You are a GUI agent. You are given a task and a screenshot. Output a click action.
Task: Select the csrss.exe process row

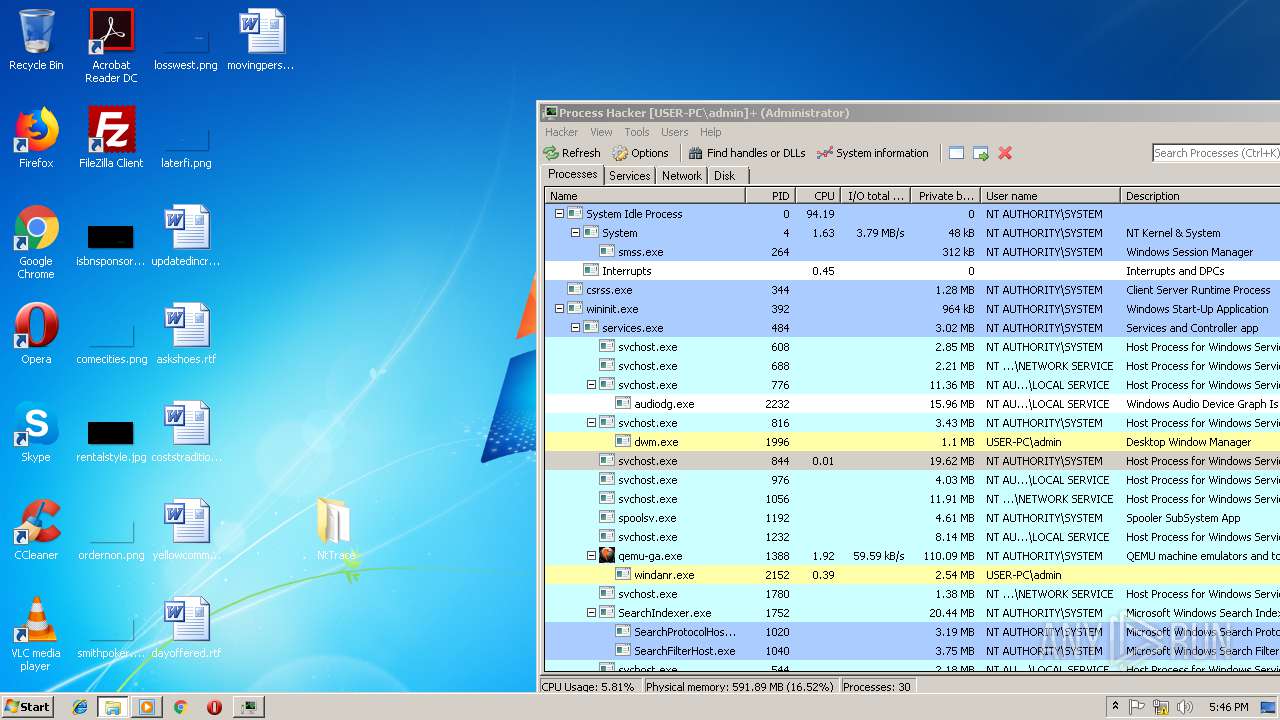point(912,290)
